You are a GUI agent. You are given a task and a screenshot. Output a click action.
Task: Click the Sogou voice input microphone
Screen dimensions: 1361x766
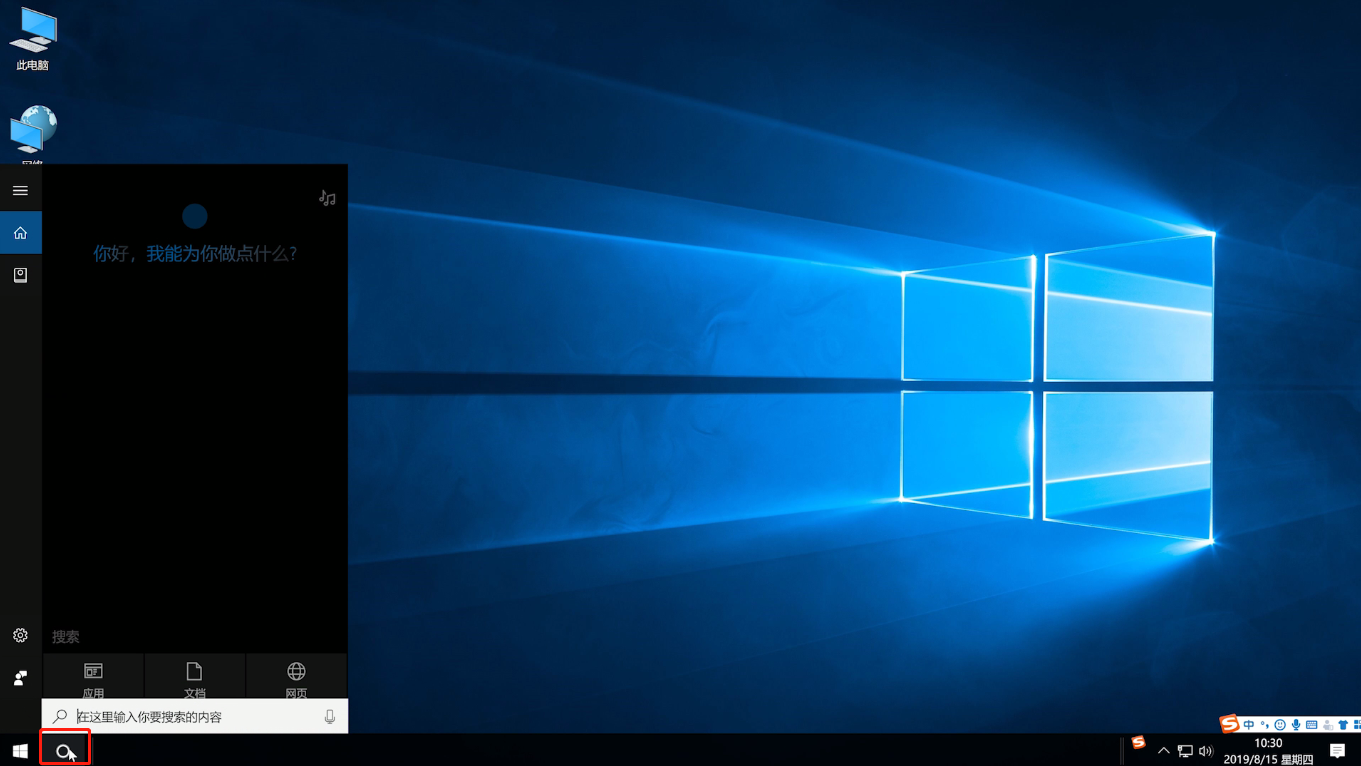[1296, 725]
